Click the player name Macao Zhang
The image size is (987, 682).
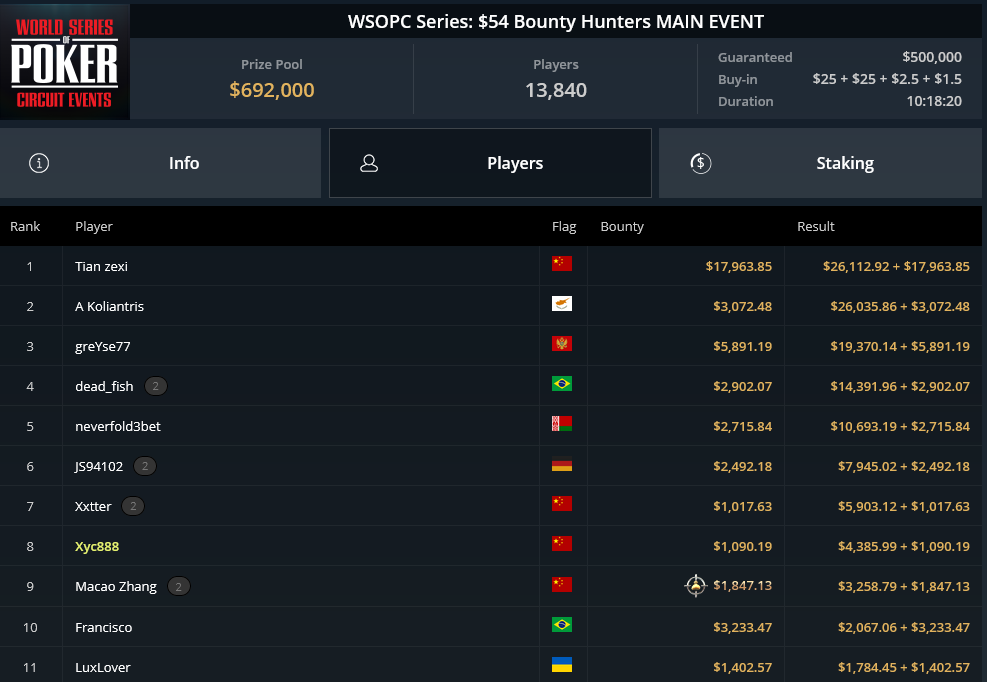click(x=116, y=586)
